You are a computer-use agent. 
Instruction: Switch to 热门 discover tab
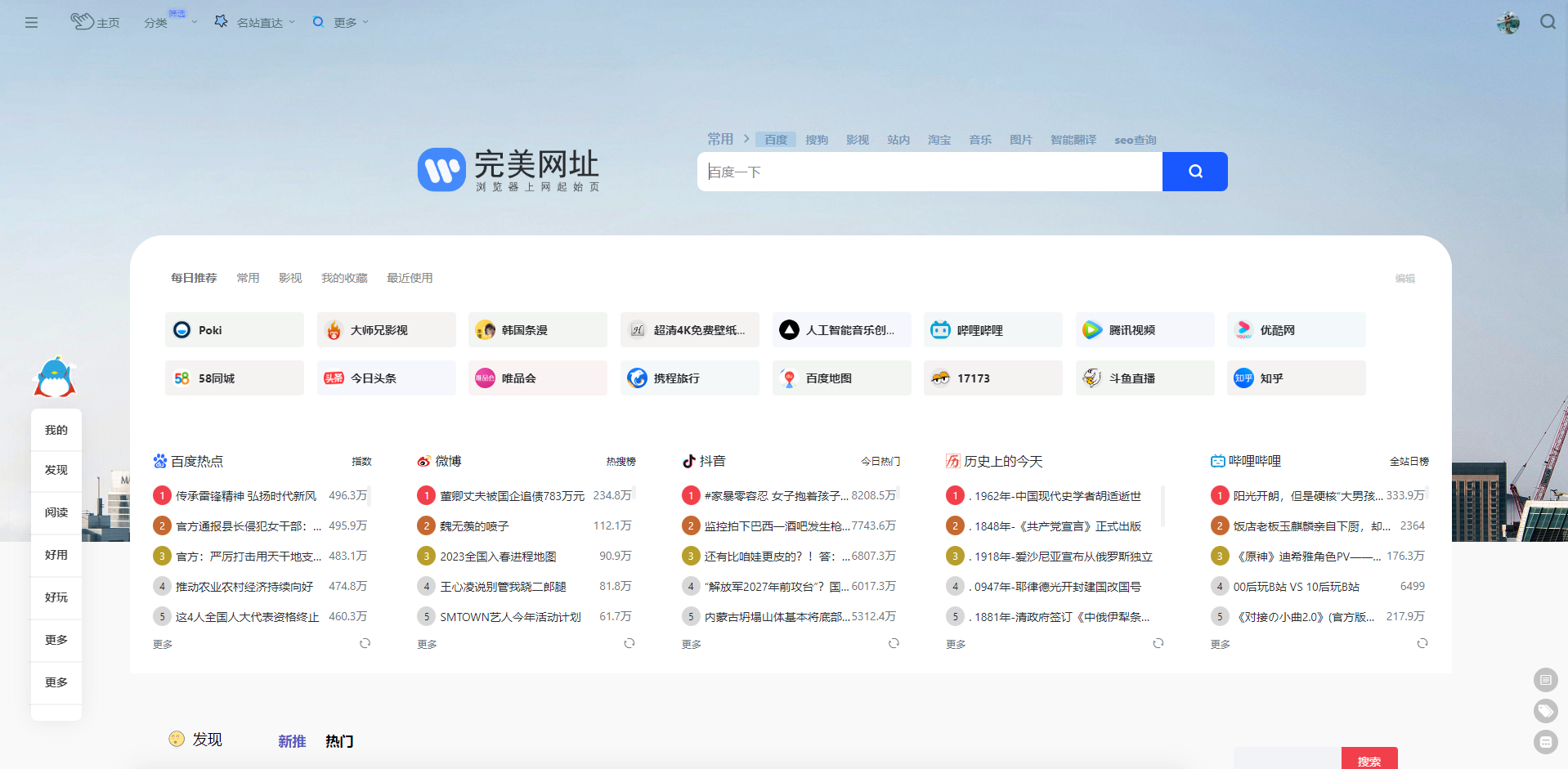click(339, 741)
